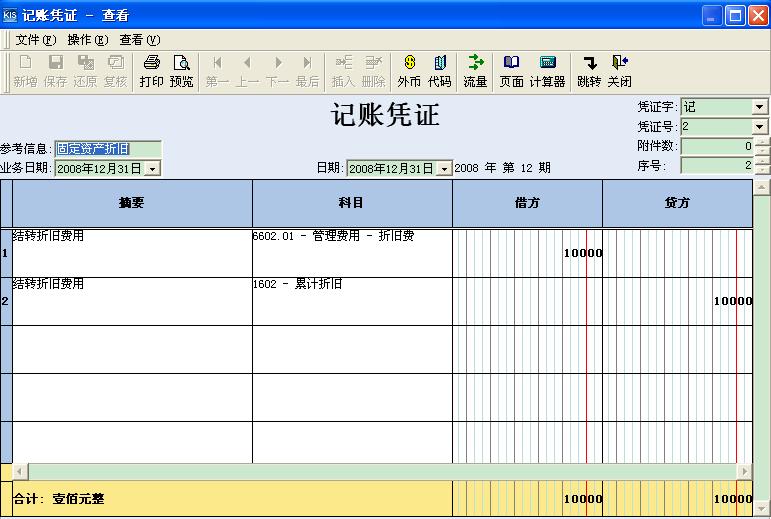Screen dimensions: 771x519
Task: Click the 复核 (Review) toolbar icon
Action: click(116, 72)
